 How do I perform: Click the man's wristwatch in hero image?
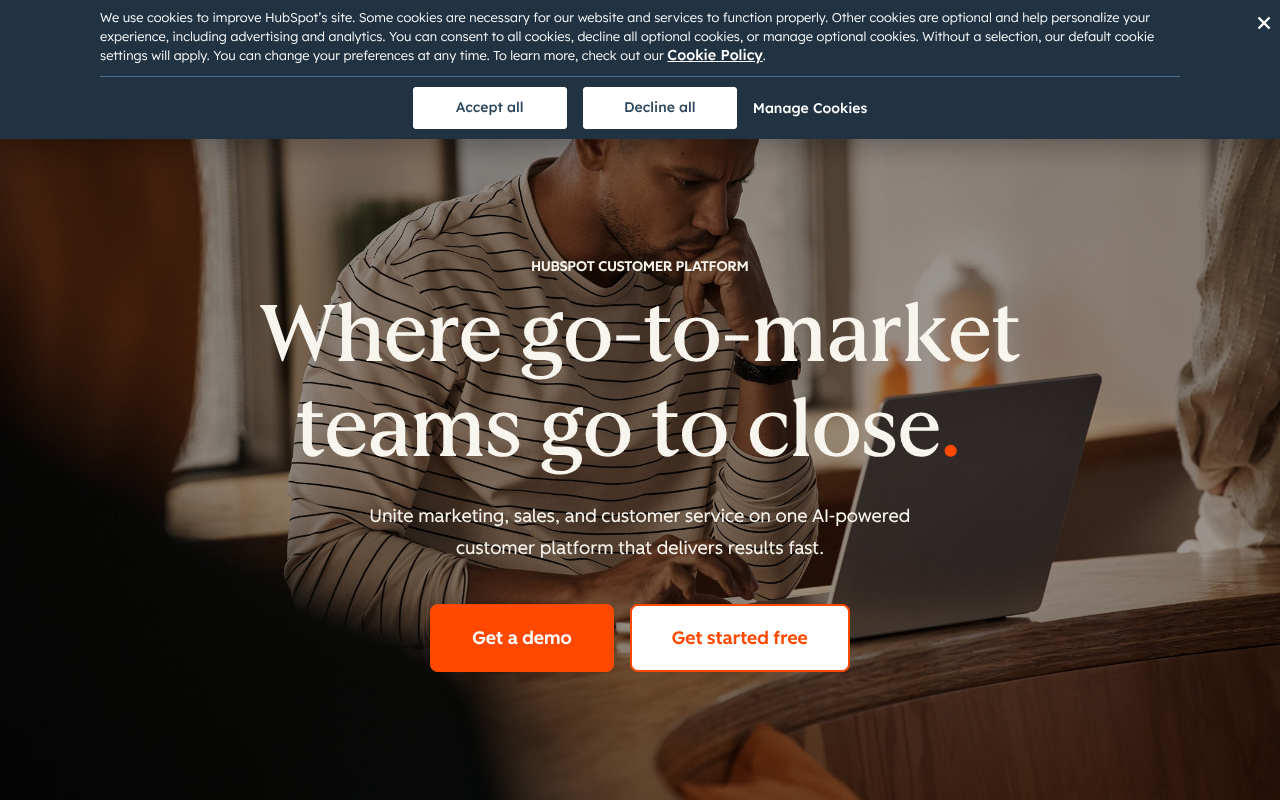pos(766,368)
